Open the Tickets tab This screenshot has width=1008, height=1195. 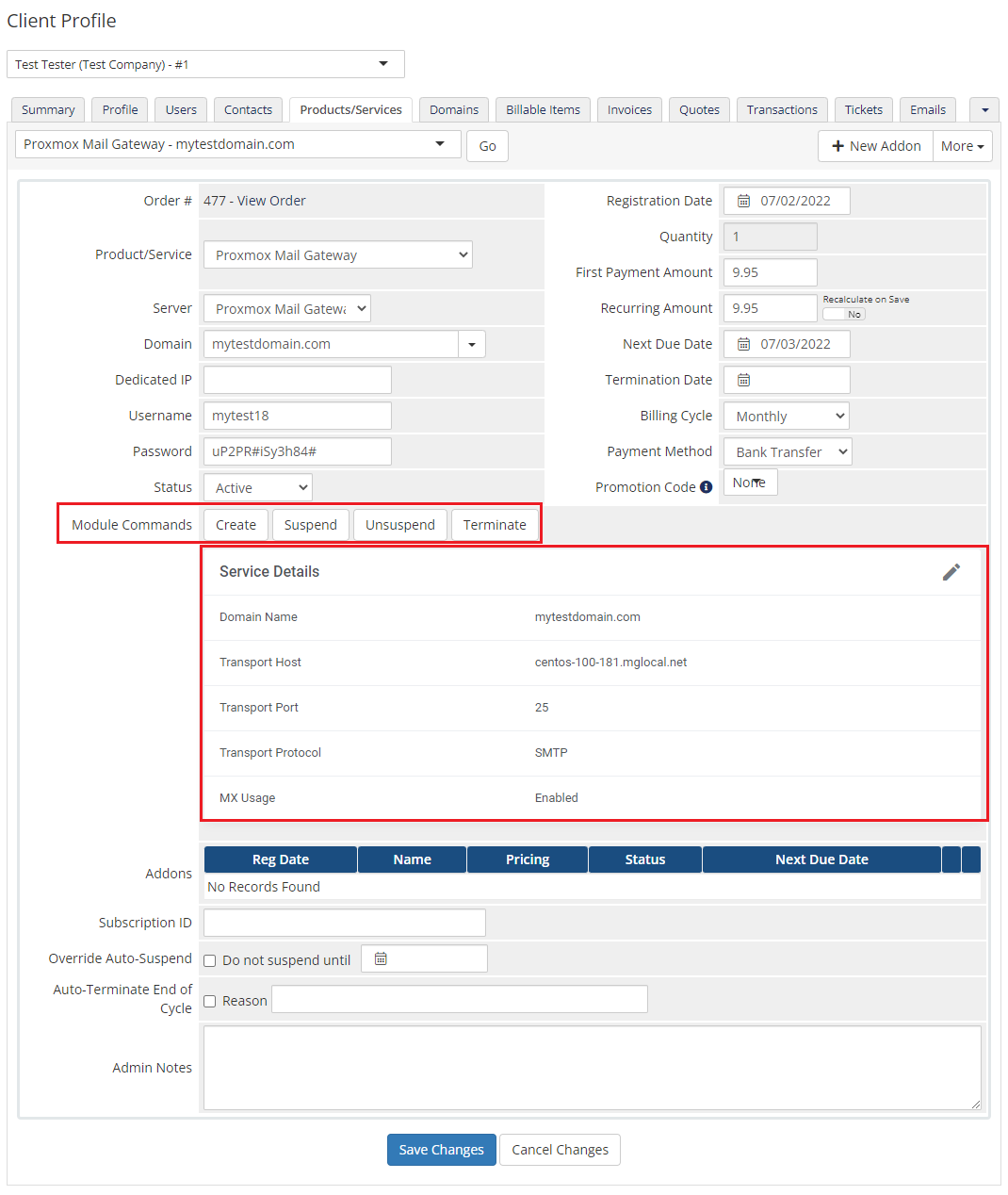pyautogui.click(x=863, y=110)
